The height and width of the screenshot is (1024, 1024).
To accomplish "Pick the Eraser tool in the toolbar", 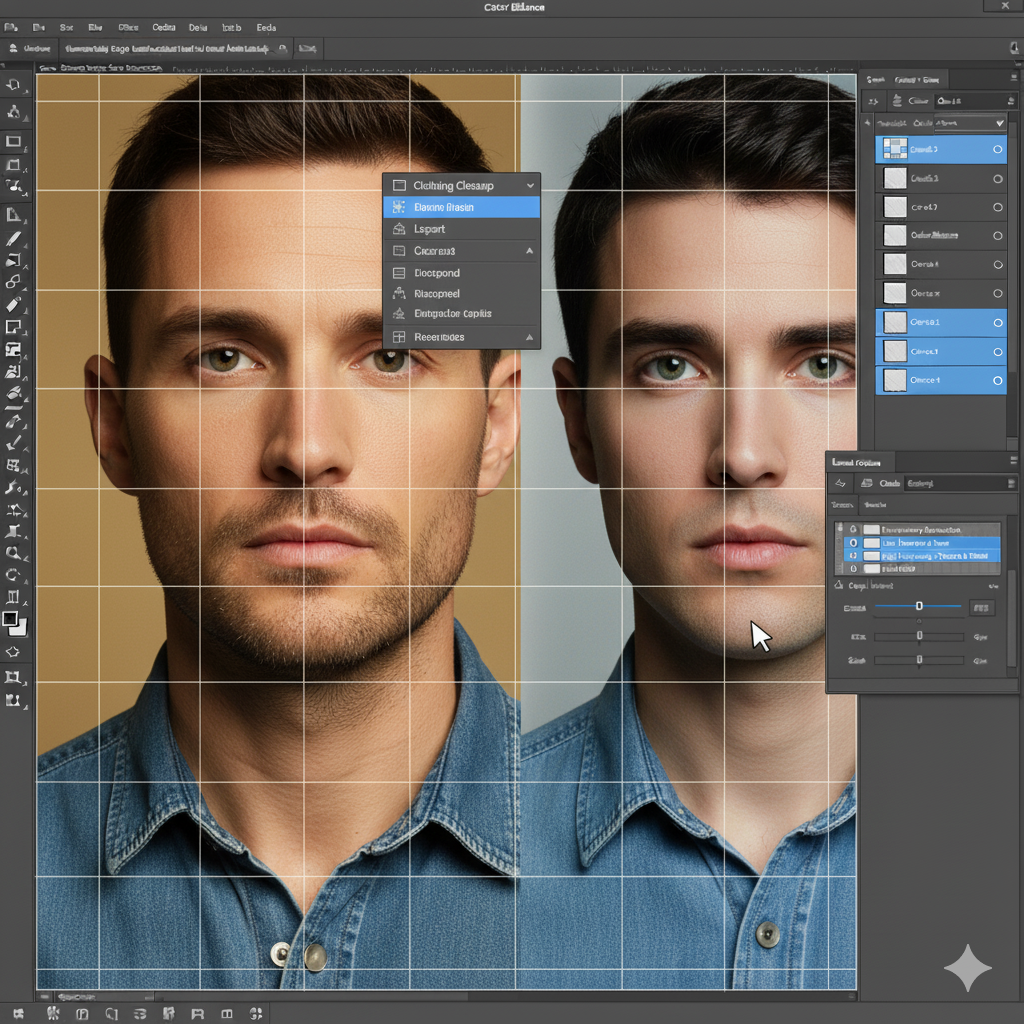I will [x=13, y=304].
